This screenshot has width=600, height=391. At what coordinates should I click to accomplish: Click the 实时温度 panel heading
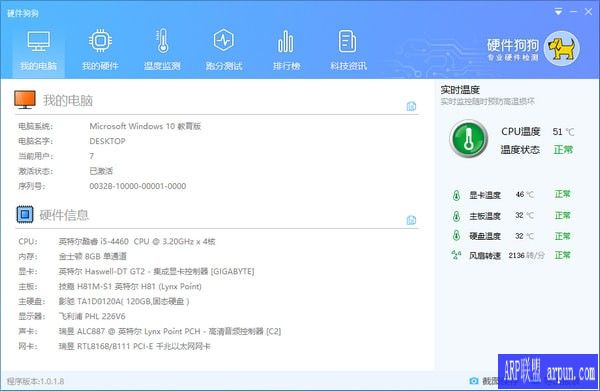click(460, 90)
